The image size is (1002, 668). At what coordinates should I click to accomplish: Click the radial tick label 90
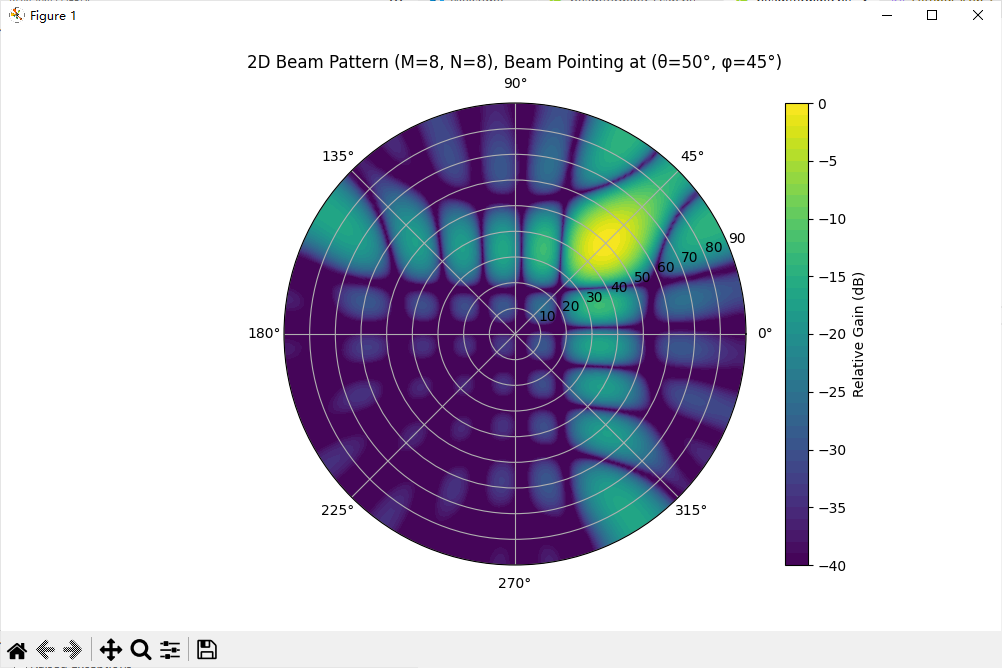[737, 238]
